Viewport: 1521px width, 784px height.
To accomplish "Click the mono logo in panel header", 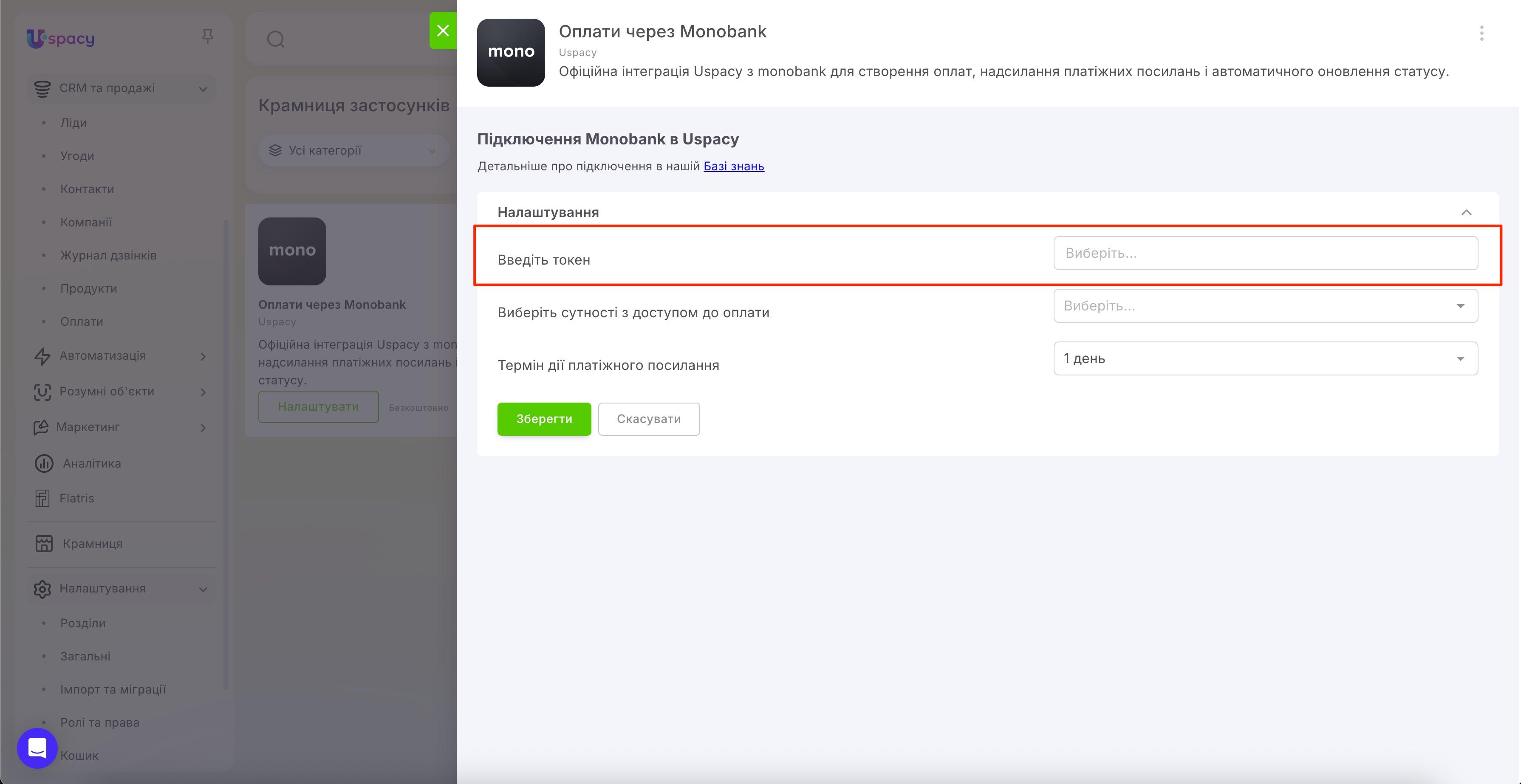I will tap(511, 53).
